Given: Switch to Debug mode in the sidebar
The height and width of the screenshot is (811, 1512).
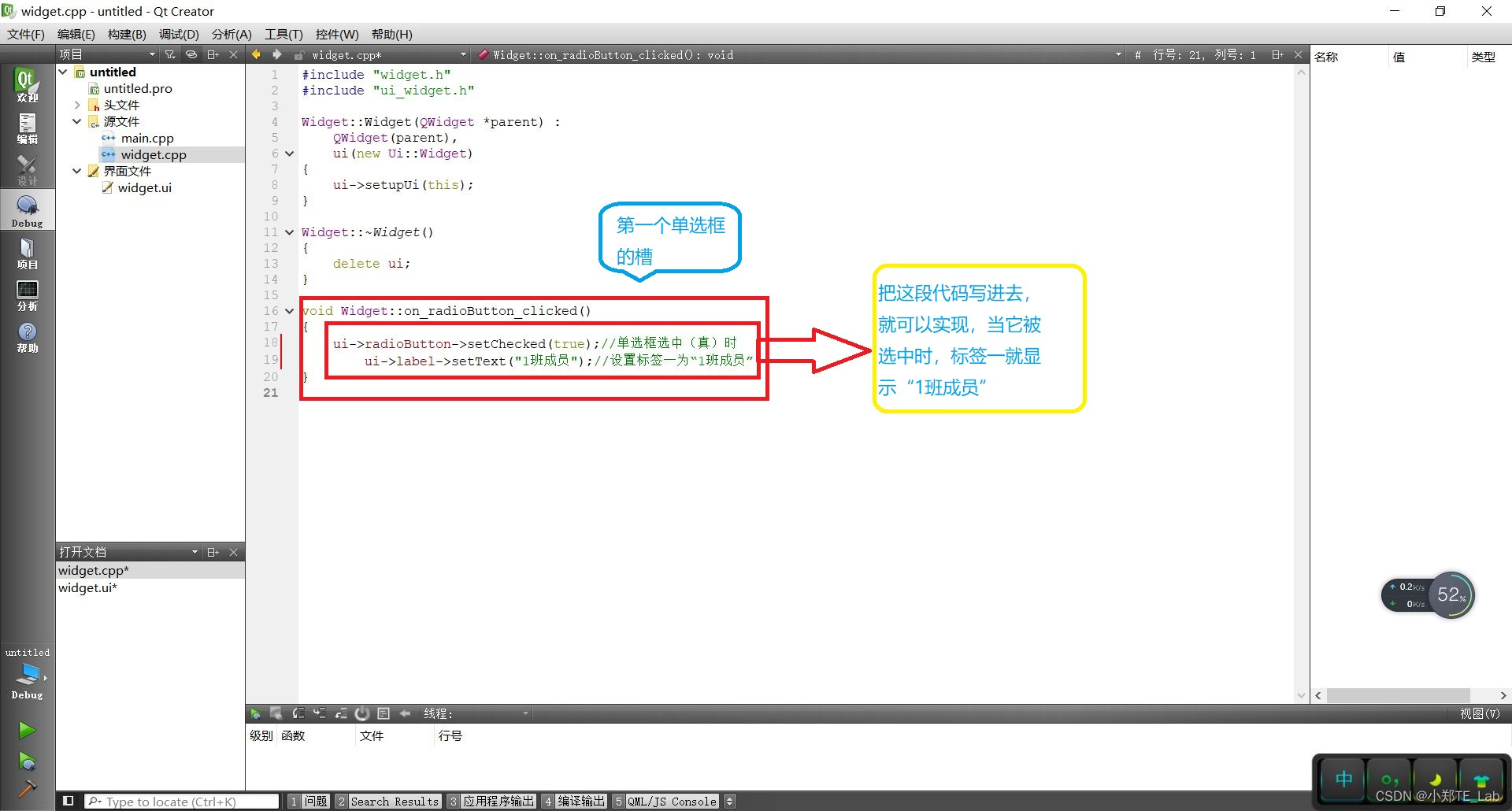Looking at the screenshot, I should pyautogui.click(x=27, y=209).
